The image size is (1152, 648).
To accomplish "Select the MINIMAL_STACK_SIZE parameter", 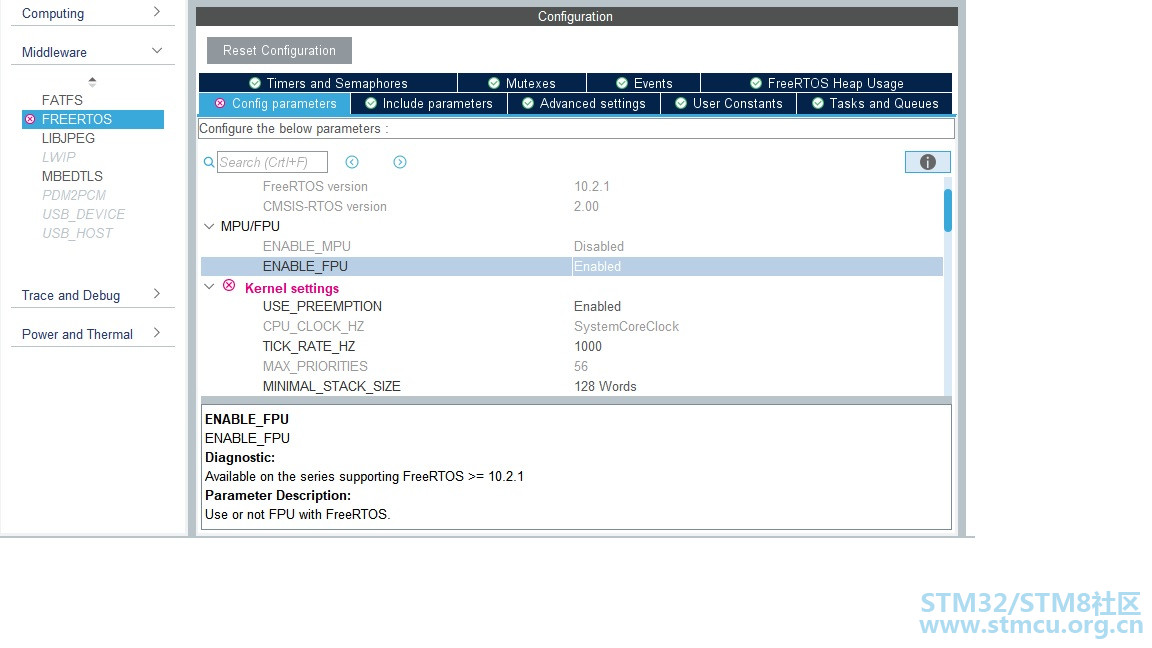I will (331, 386).
